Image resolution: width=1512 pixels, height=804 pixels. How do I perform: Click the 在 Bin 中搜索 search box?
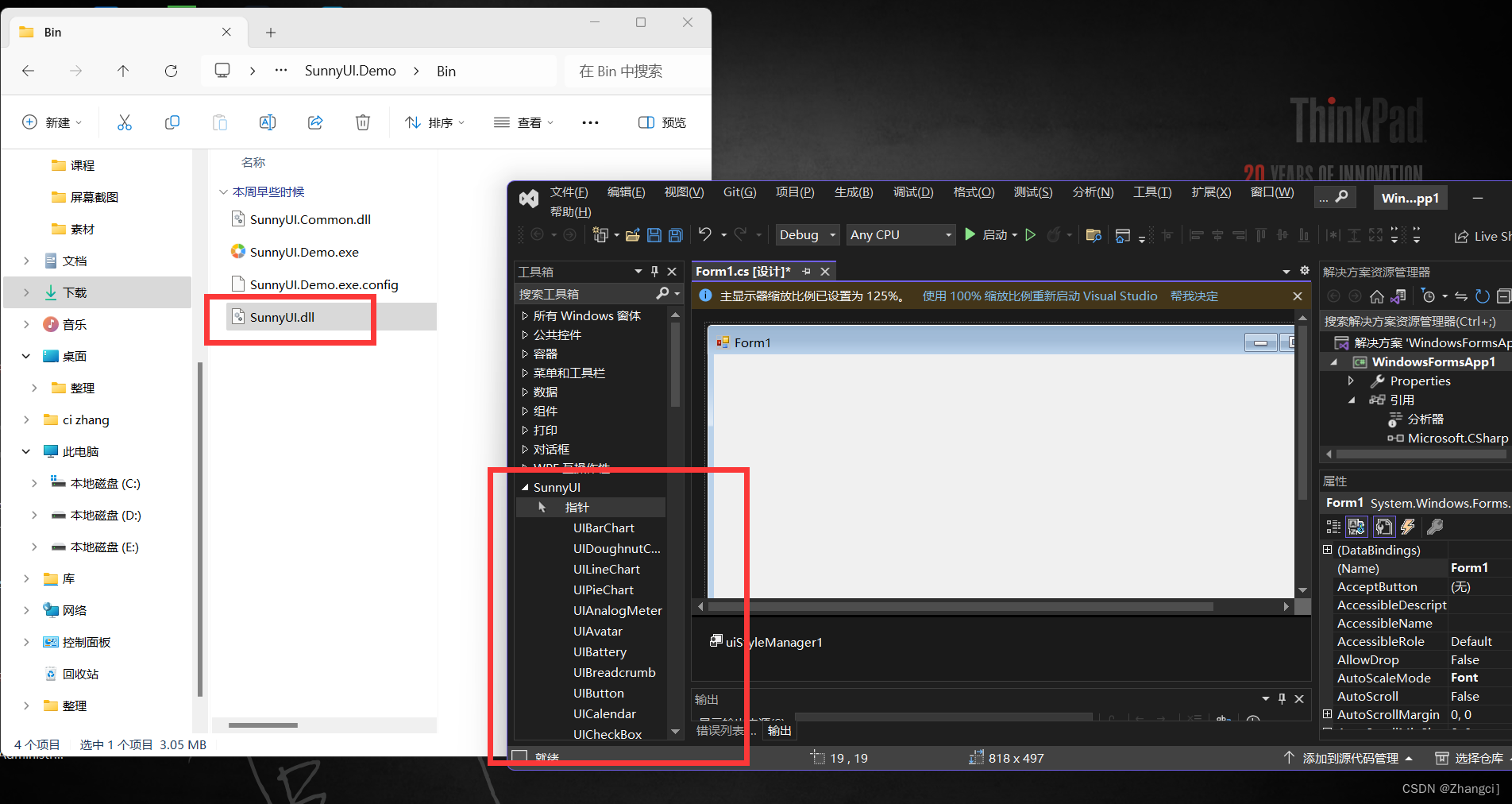point(637,72)
